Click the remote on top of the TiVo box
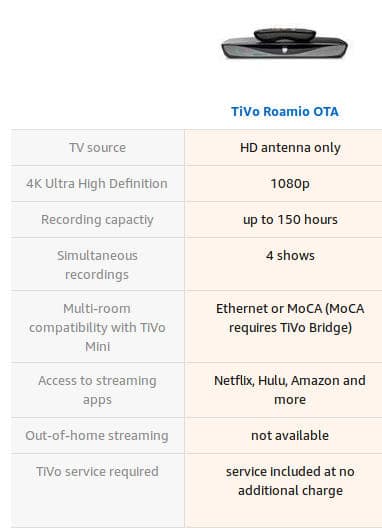 point(285,35)
